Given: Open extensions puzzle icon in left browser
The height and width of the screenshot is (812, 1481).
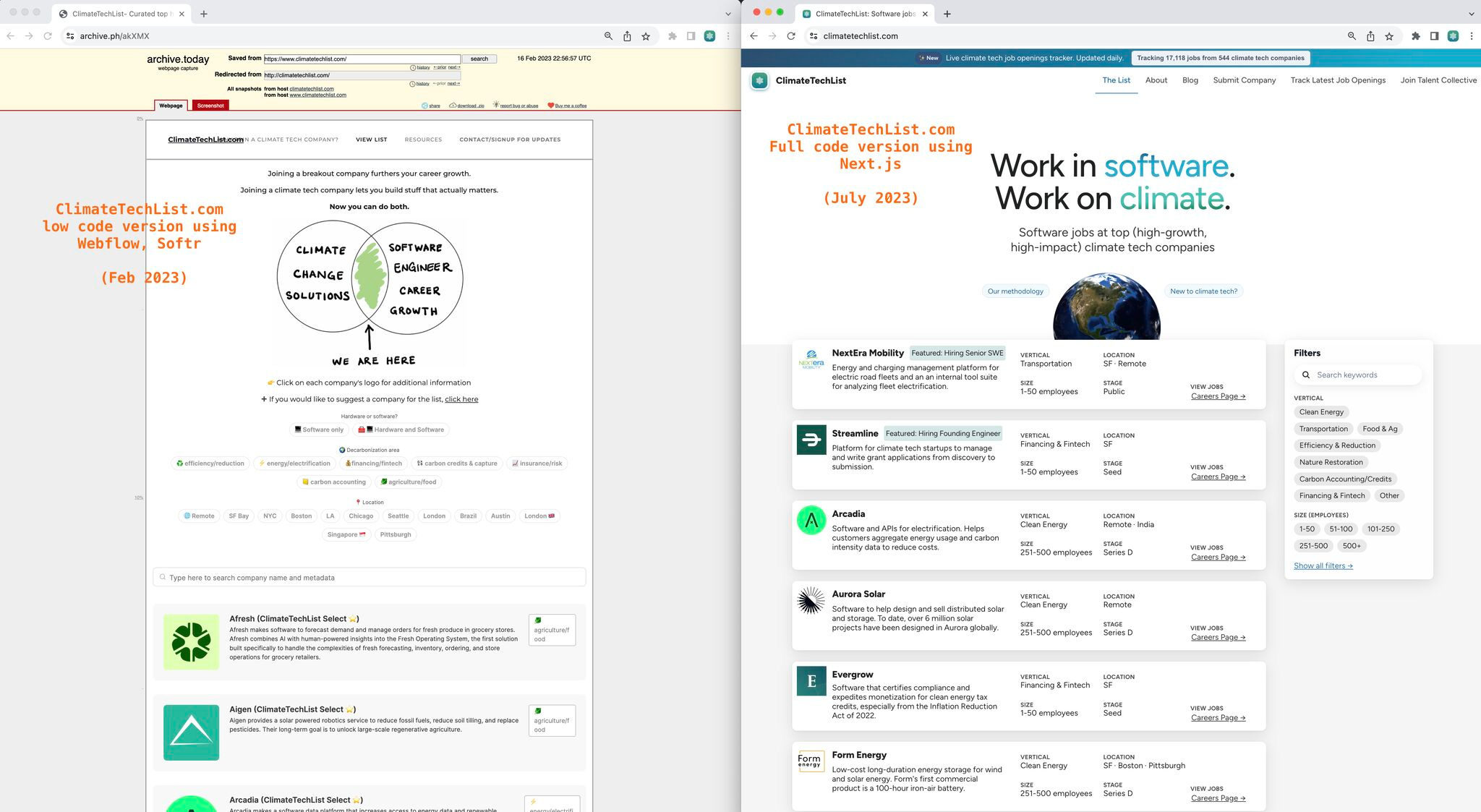Looking at the screenshot, I should coord(673,36).
